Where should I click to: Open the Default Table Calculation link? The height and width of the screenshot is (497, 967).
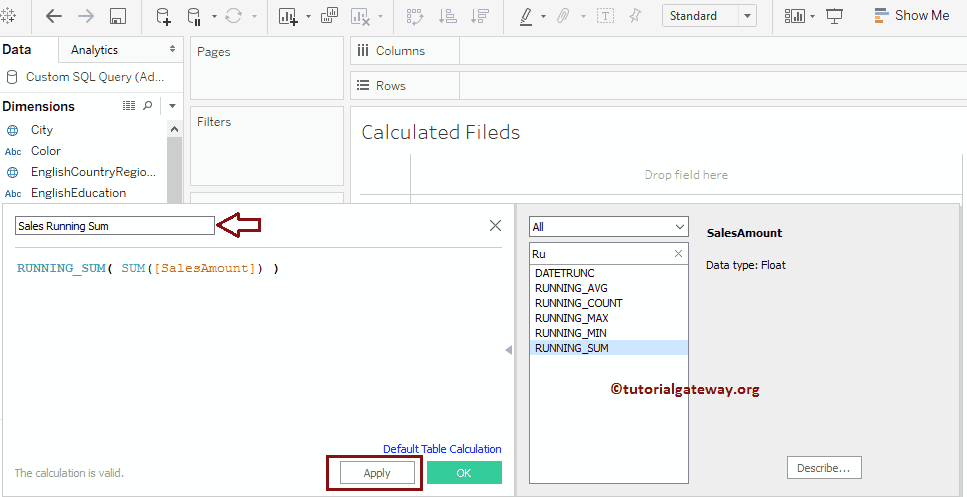pos(442,449)
